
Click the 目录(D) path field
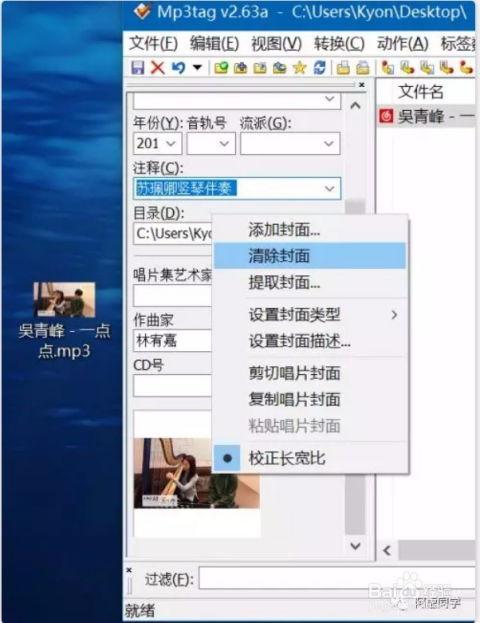pyautogui.click(x=173, y=234)
